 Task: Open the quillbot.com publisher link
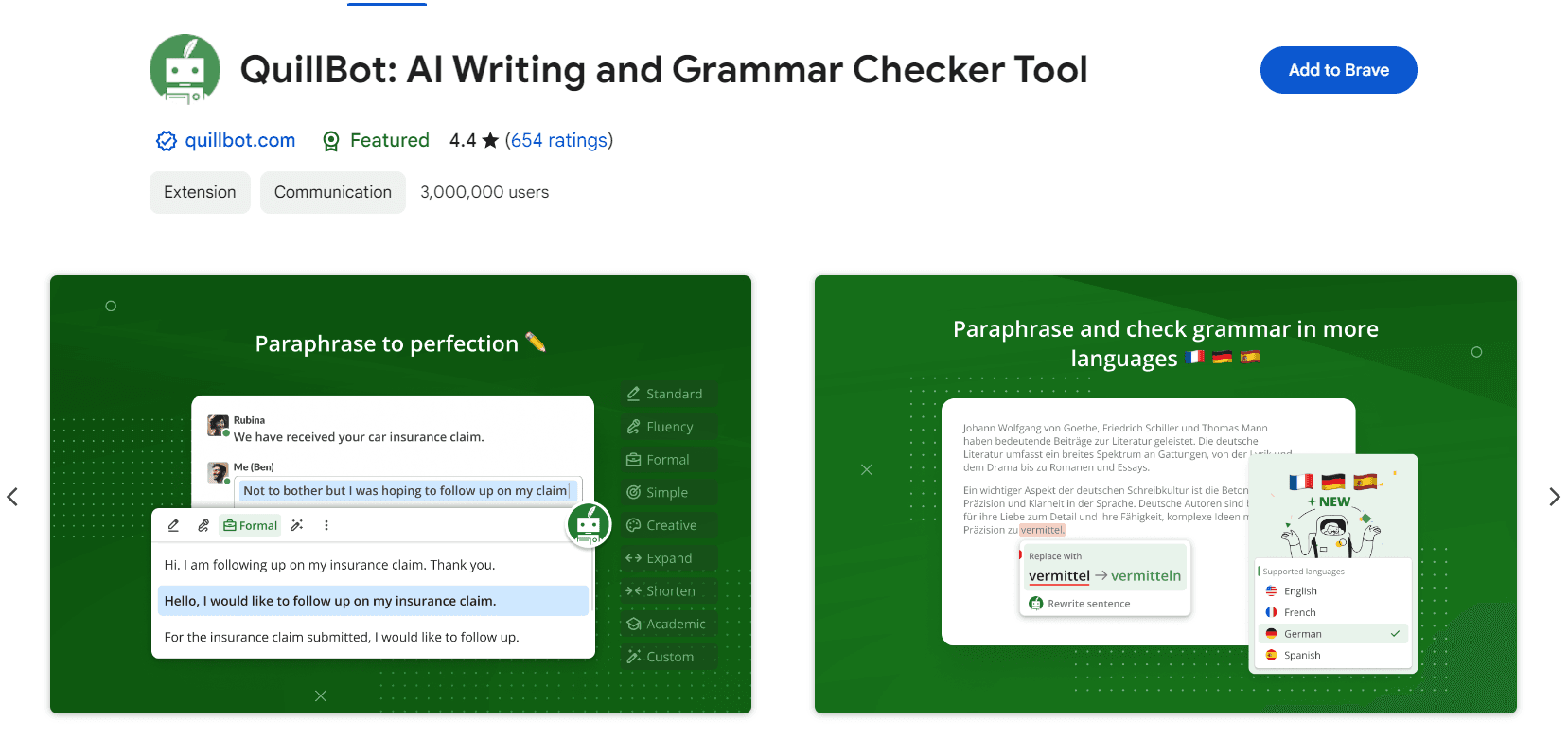click(240, 140)
